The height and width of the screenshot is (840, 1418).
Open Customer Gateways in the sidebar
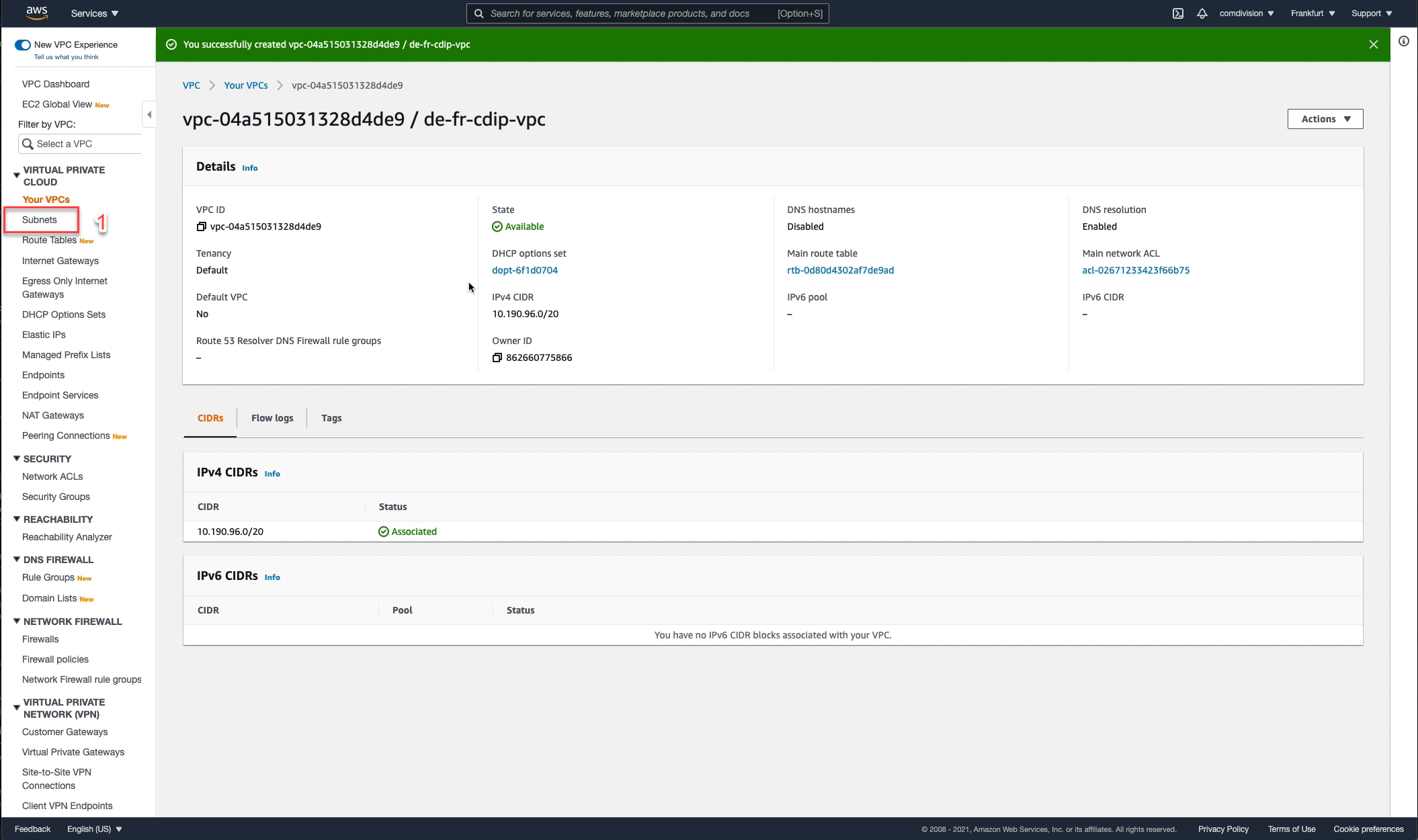click(x=65, y=732)
